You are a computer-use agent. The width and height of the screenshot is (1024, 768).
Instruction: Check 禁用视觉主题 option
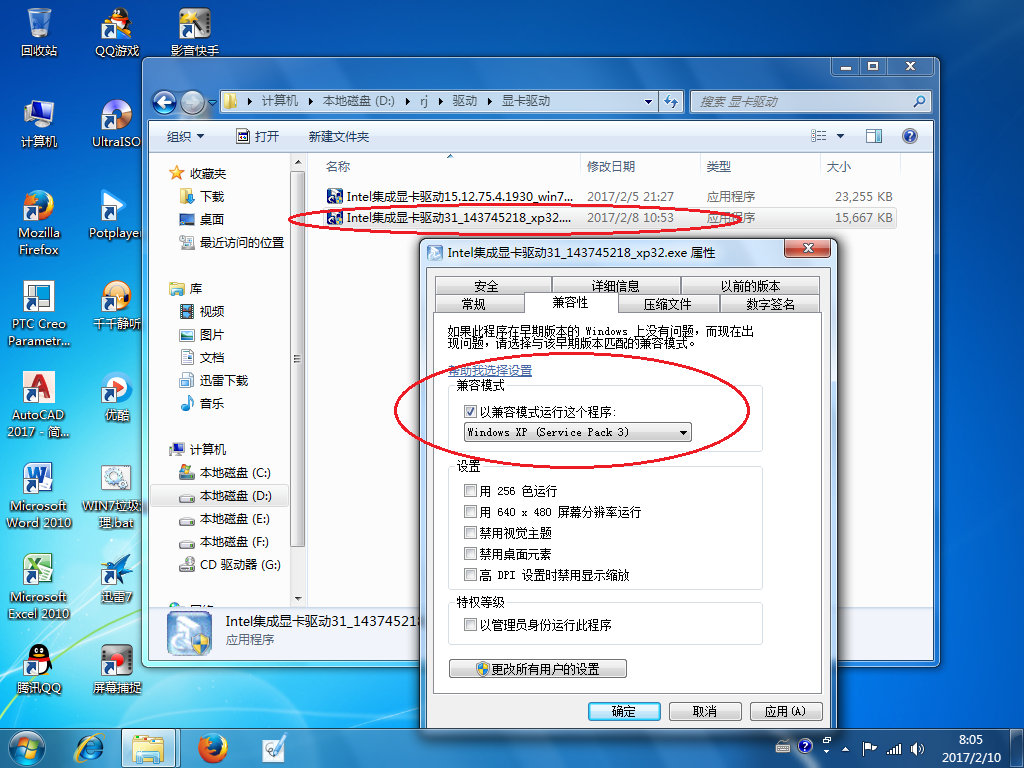470,532
